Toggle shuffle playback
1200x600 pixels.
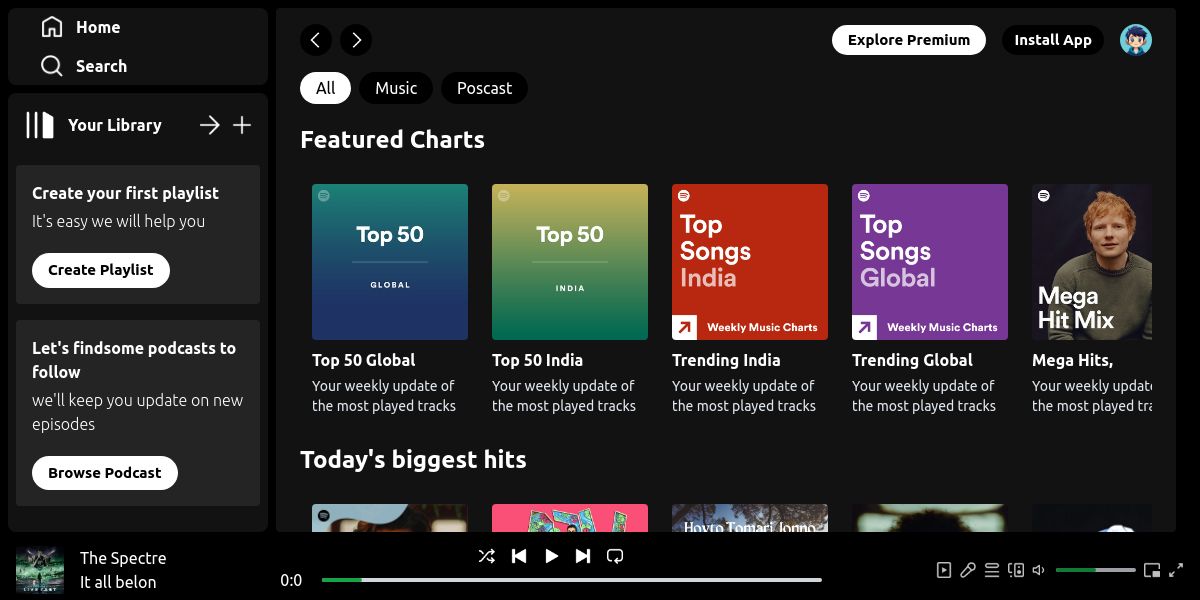pos(486,556)
